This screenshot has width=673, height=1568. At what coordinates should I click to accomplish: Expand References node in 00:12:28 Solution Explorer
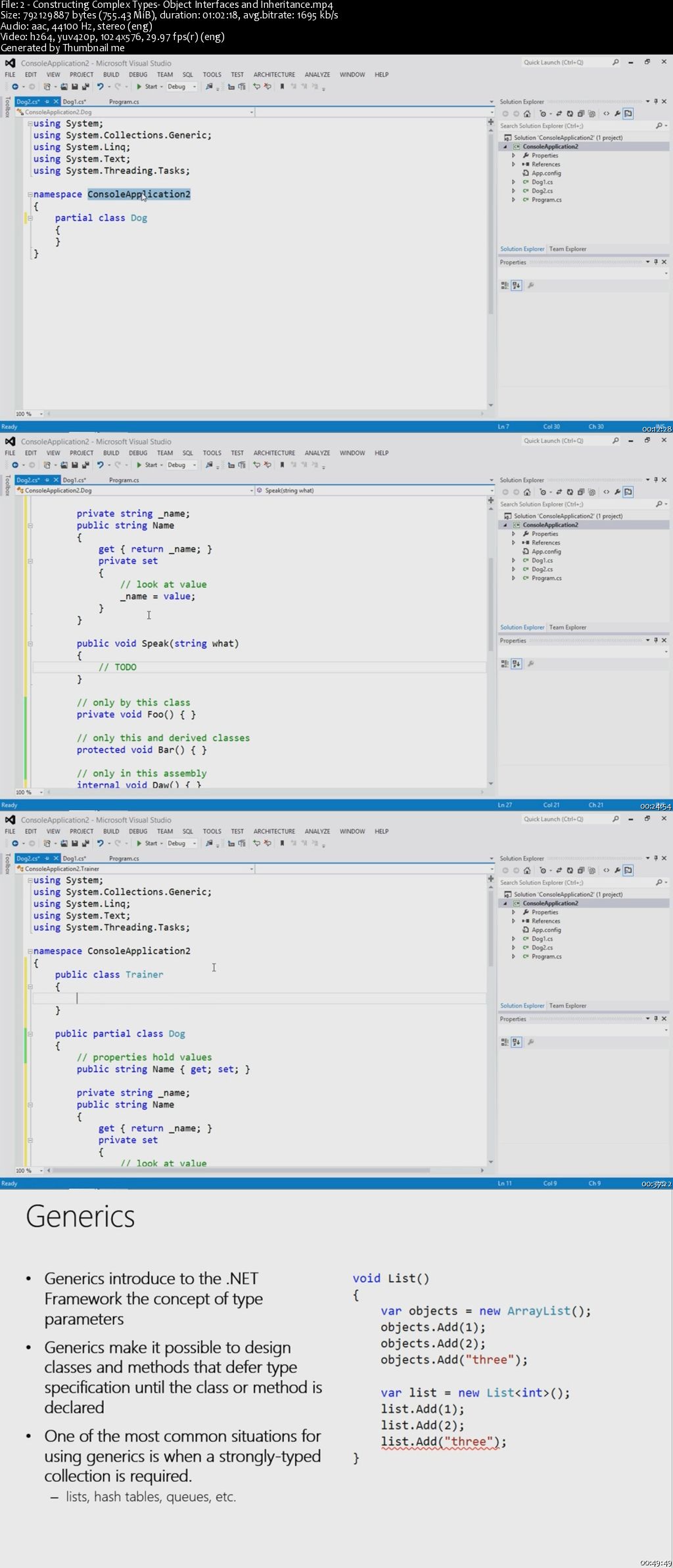click(514, 164)
